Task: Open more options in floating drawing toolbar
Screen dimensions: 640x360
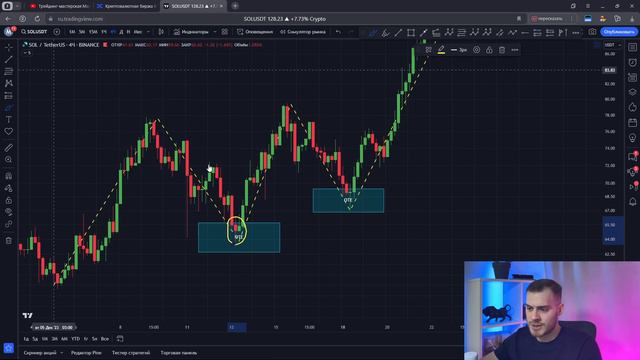Action: click(515, 50)
